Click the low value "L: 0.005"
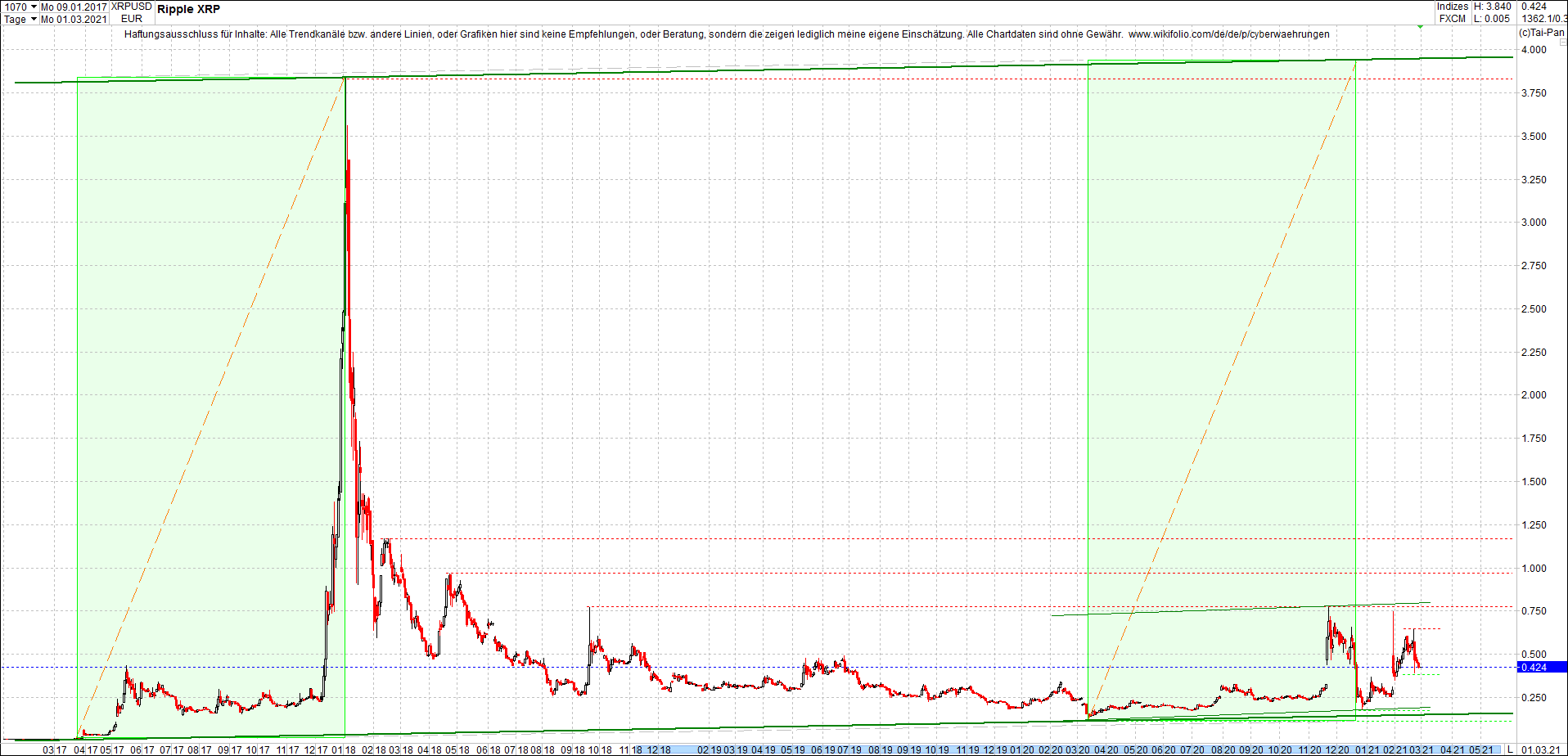This screenshot has width=1568, height=756. (1490, 18)
